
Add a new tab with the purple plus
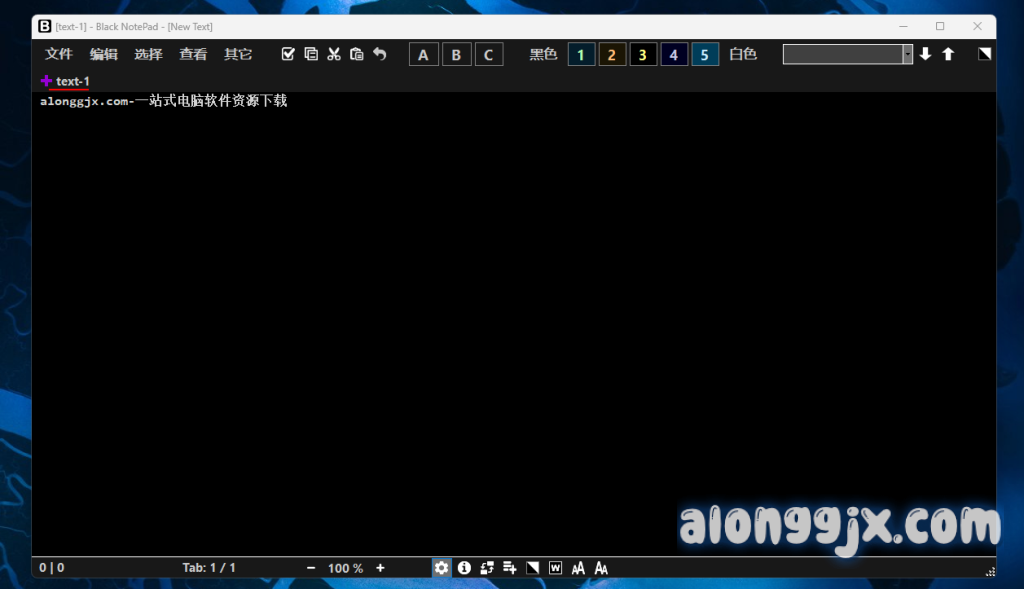click(46, 81)
